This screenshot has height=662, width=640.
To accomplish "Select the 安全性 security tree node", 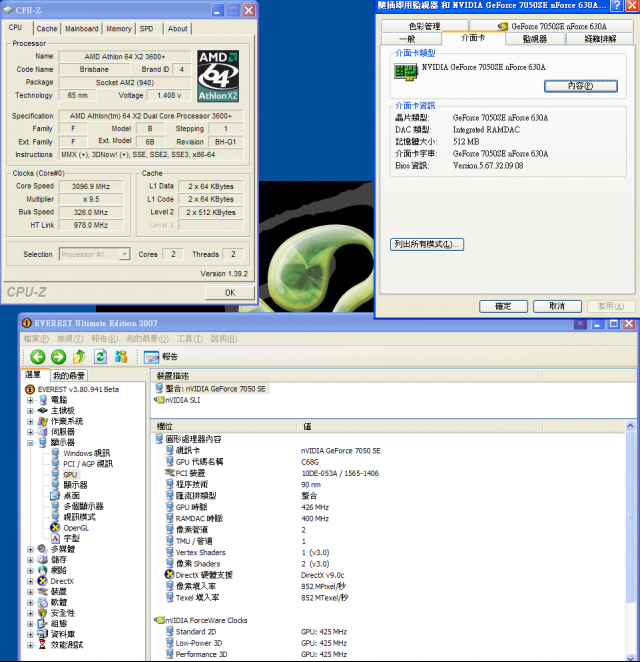I will (63, 613).
